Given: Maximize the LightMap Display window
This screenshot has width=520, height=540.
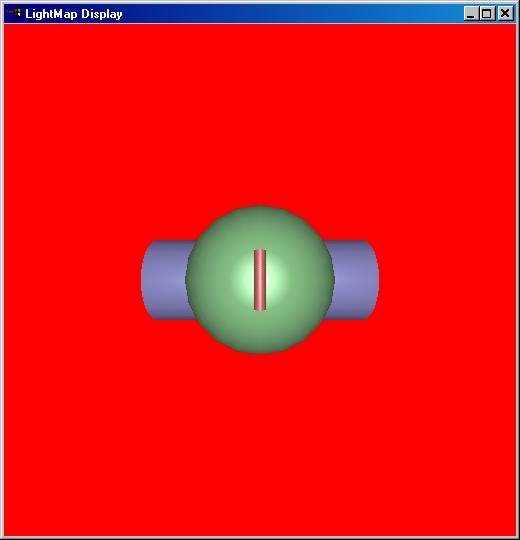Looking at the screenshot, I should click(x=487, y=14).
